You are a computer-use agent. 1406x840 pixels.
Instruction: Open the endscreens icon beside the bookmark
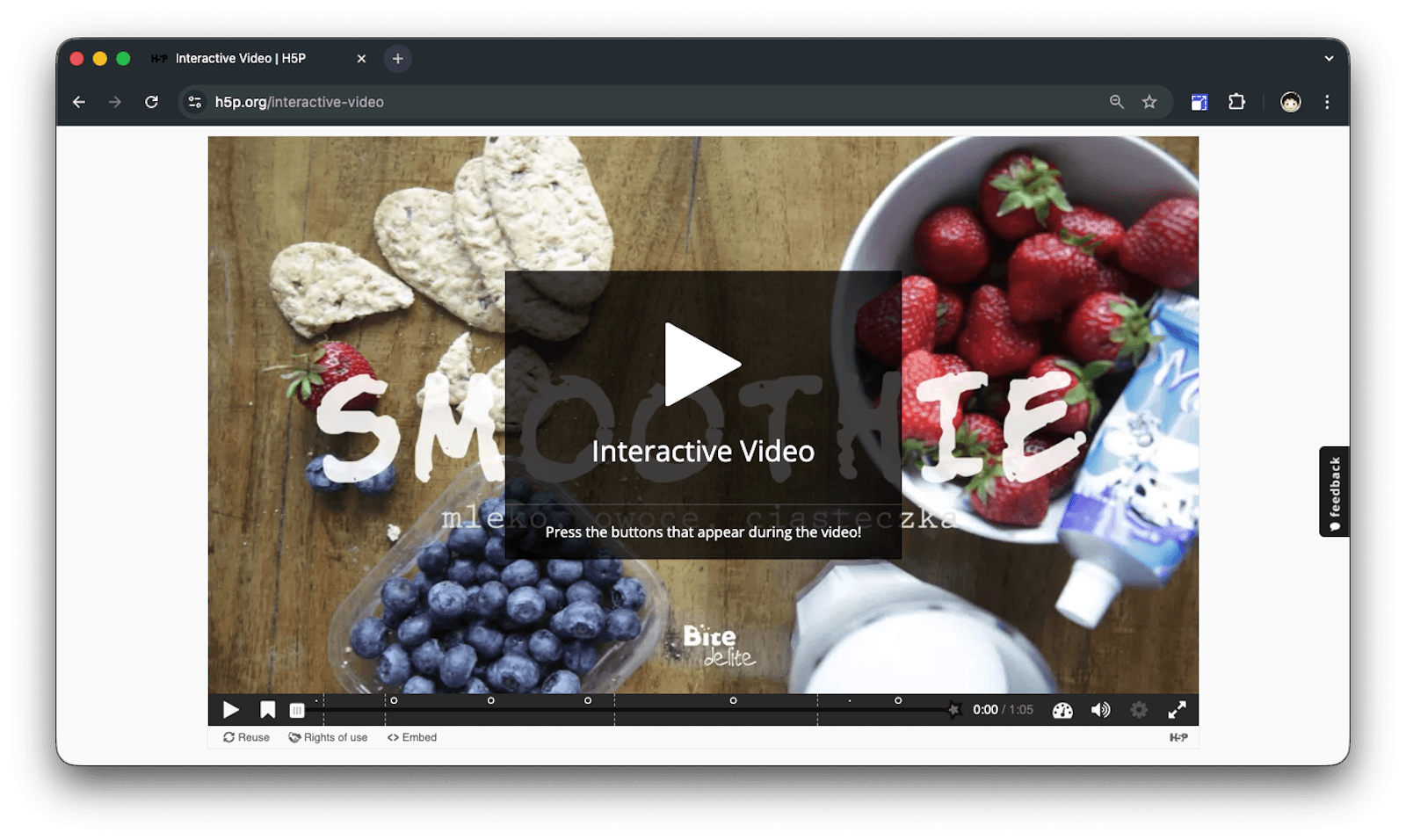297,710
